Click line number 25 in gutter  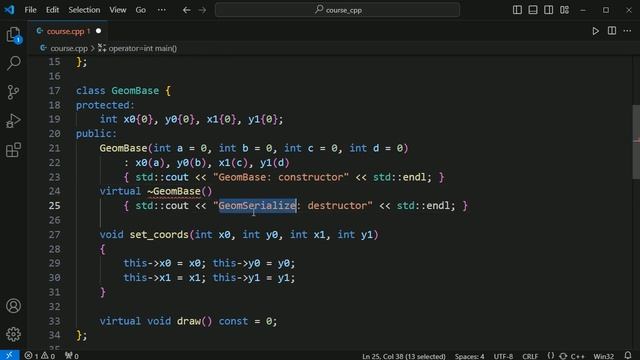54,206
